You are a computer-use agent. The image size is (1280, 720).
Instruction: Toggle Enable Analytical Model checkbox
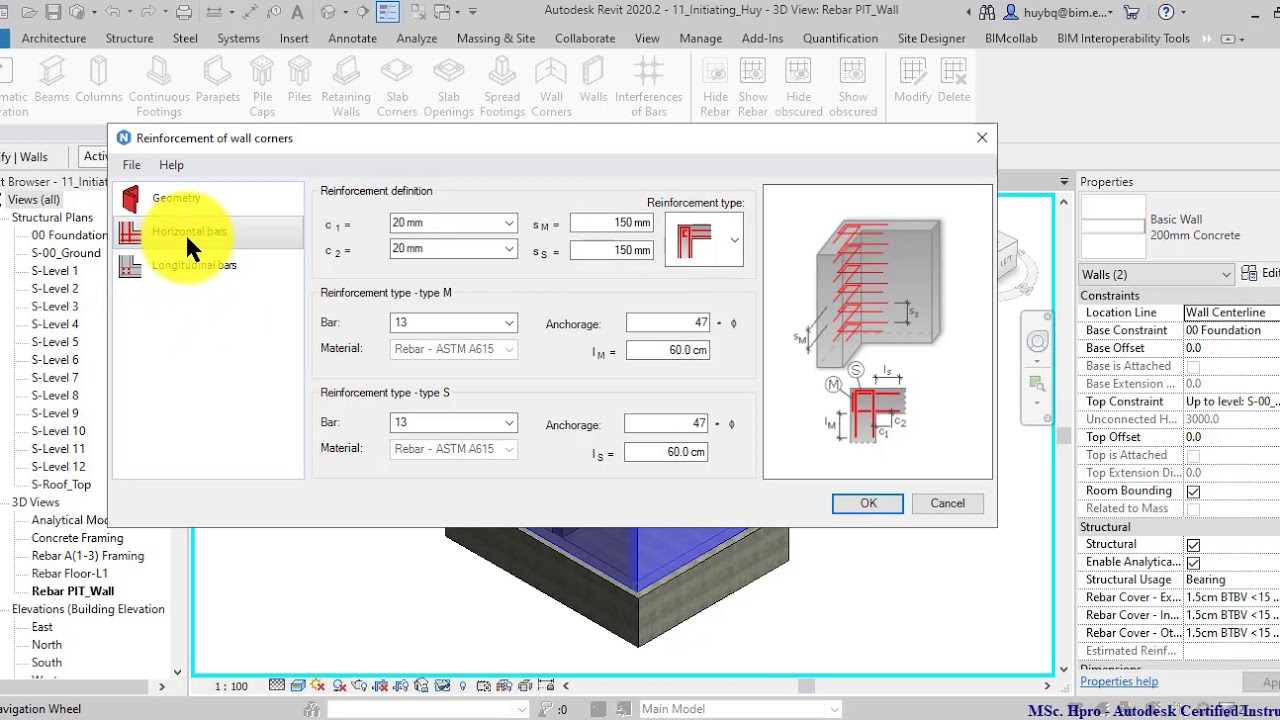coord(1193,563)
